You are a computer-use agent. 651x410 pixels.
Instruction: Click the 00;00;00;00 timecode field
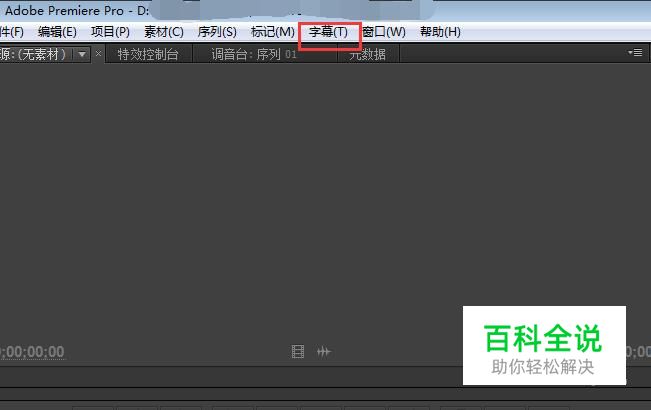(x=32, y=352)
